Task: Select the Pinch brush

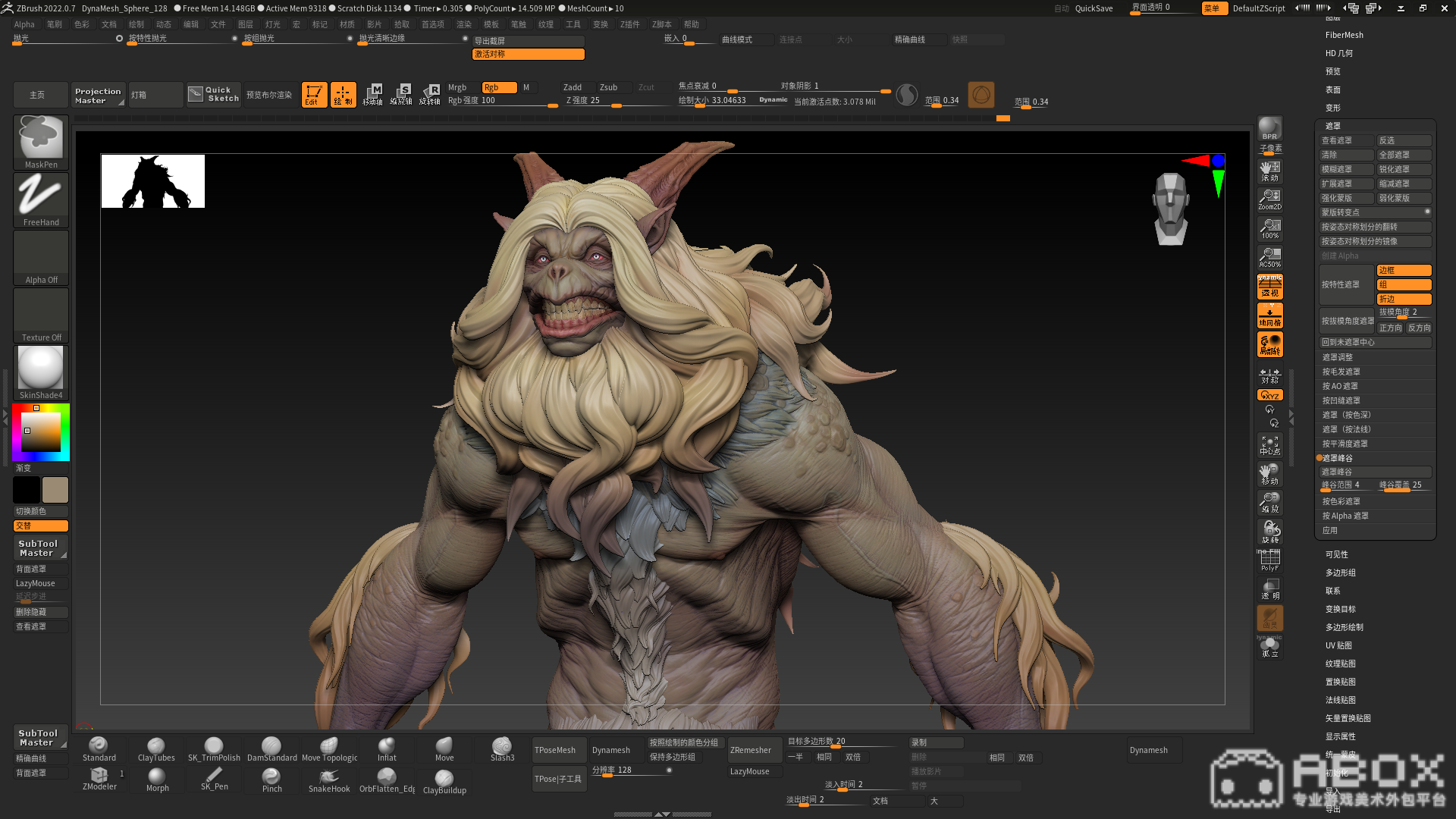Action: coord(271,780)
